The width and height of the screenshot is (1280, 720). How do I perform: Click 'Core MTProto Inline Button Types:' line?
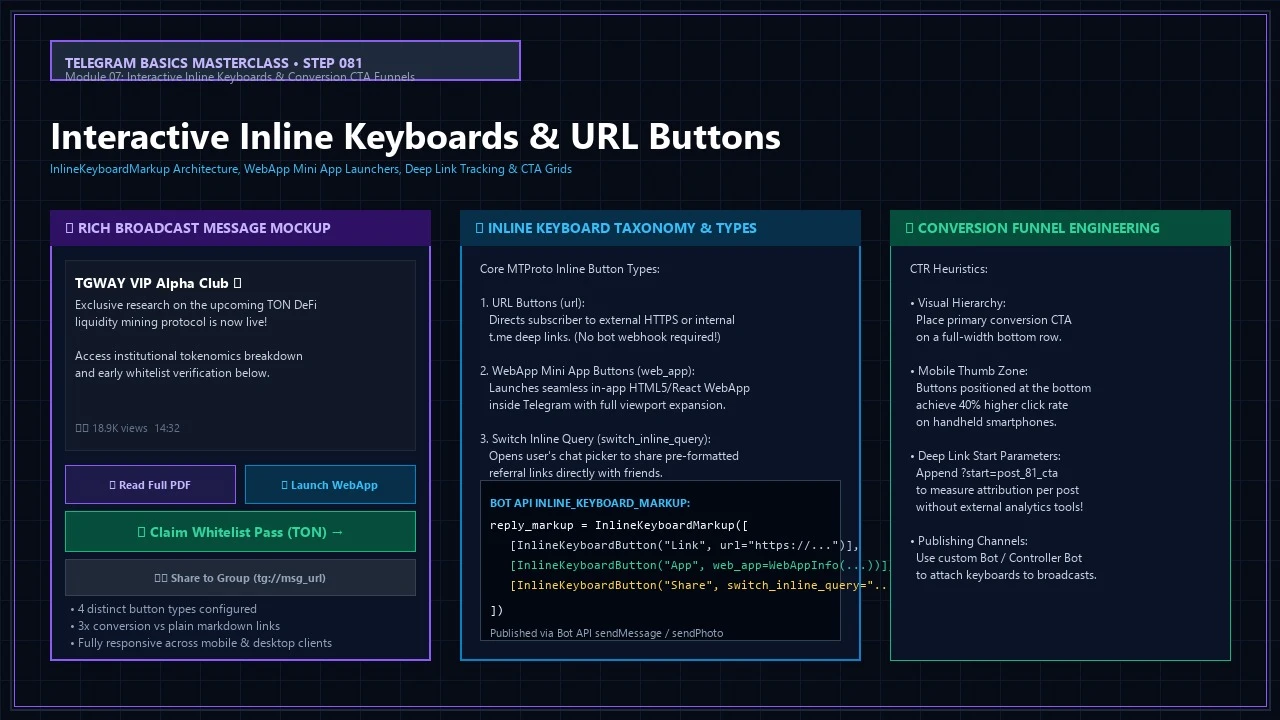tap(570, 269)
